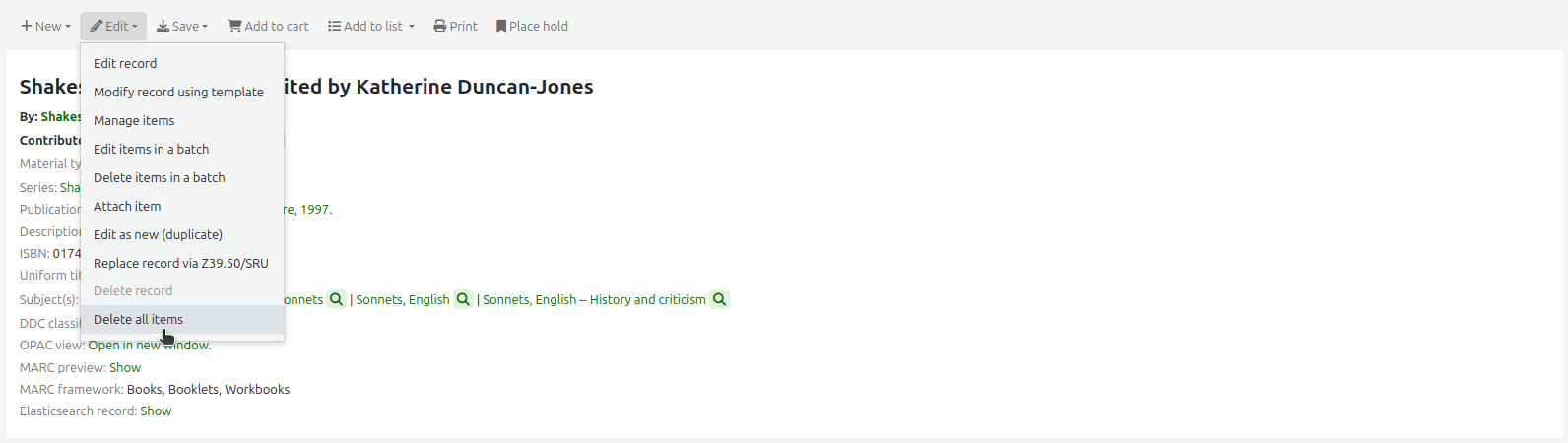The width and height of the screenshot is (1568, 443).
Task: Click the search icon after History and criticism
Action: coord(720,299)
